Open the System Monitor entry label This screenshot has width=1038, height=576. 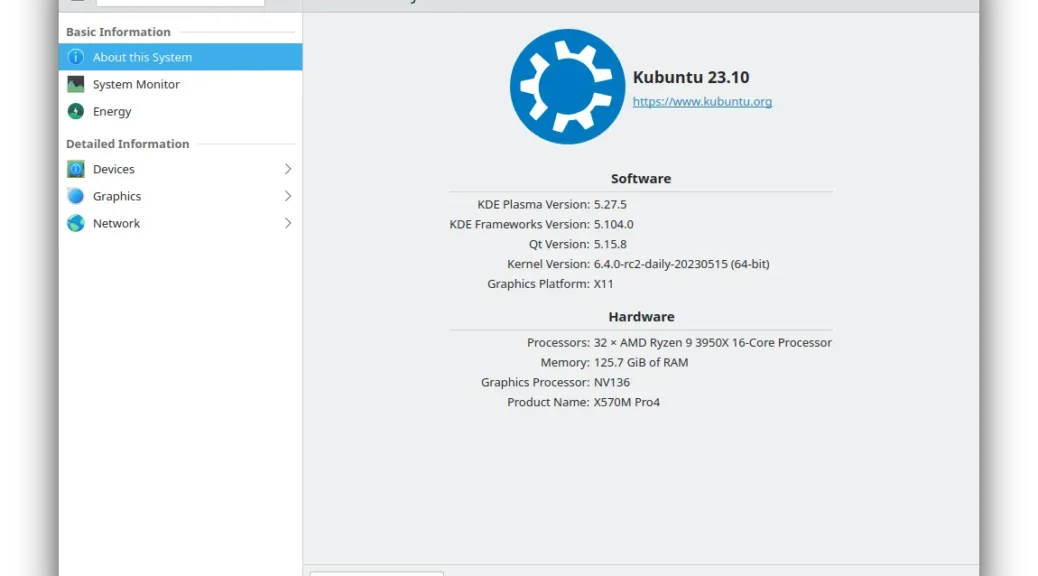pos(136,84)
